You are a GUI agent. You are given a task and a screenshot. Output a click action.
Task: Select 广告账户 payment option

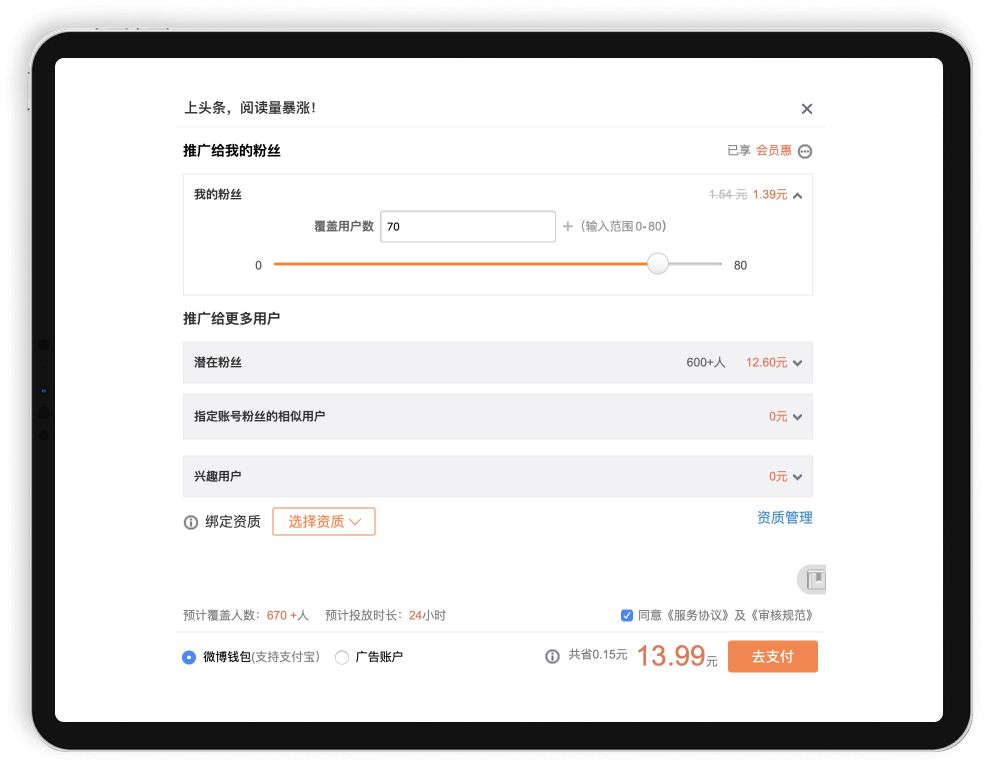[342, 657]
